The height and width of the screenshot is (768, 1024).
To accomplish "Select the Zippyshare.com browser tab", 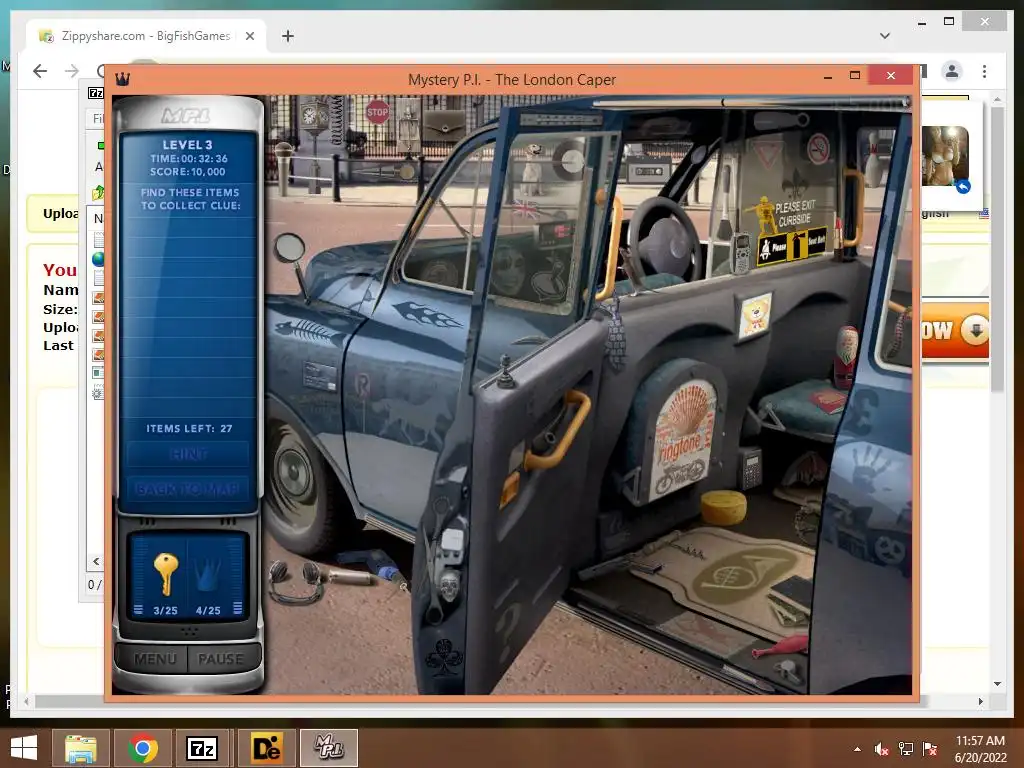I will click(x=146, y=36).
